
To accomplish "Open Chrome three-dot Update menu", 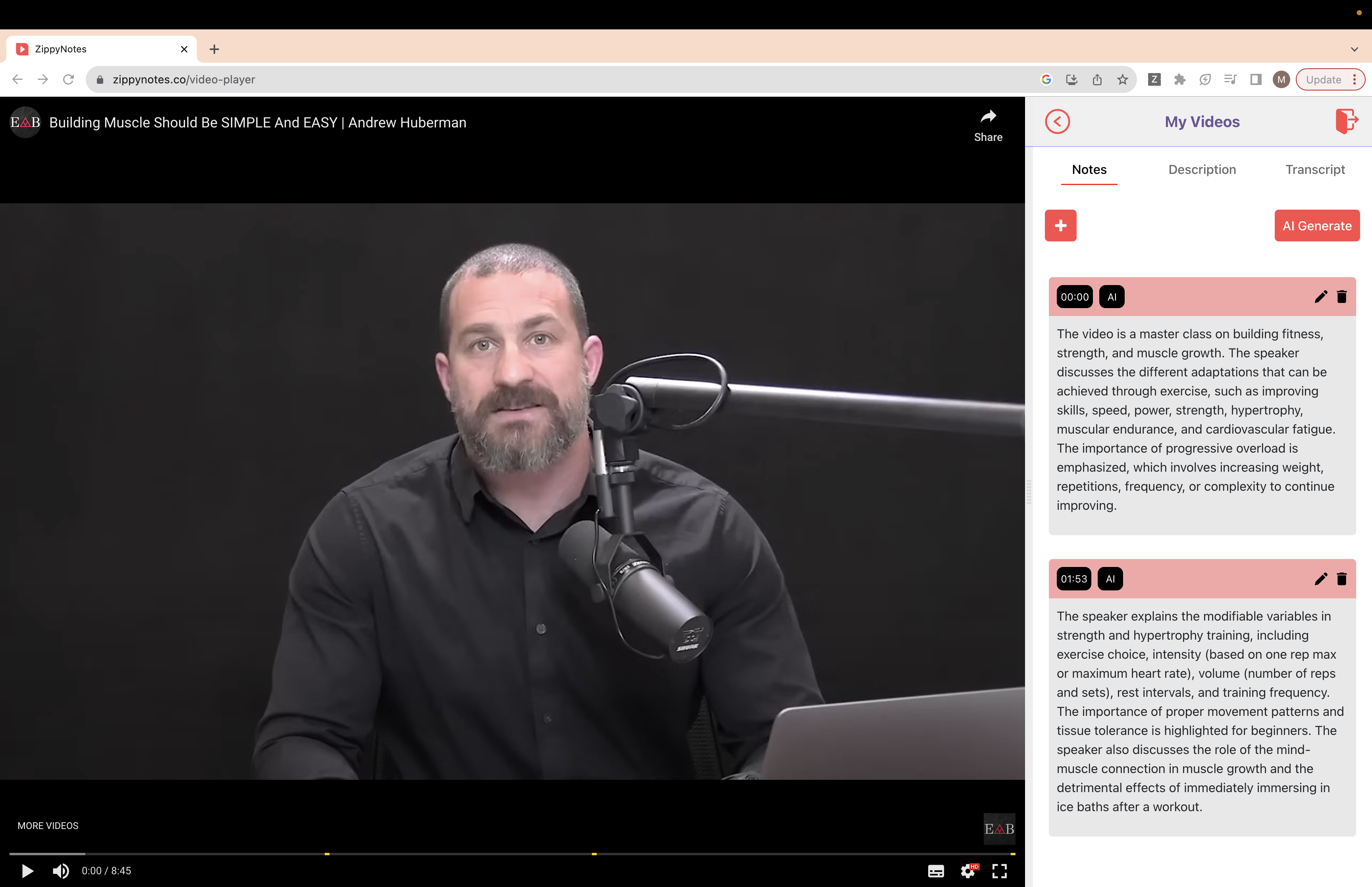I will [1354, 79].
